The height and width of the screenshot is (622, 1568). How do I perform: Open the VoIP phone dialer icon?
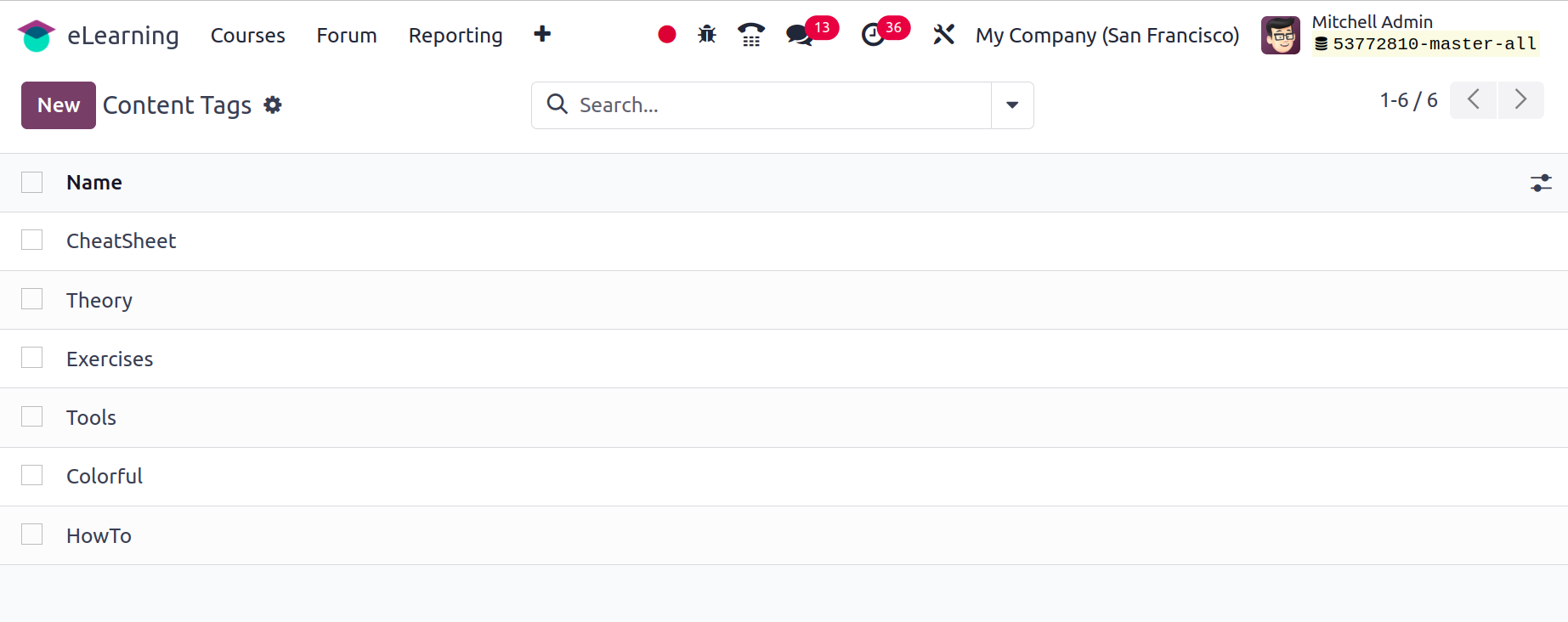tap(751, 35)
